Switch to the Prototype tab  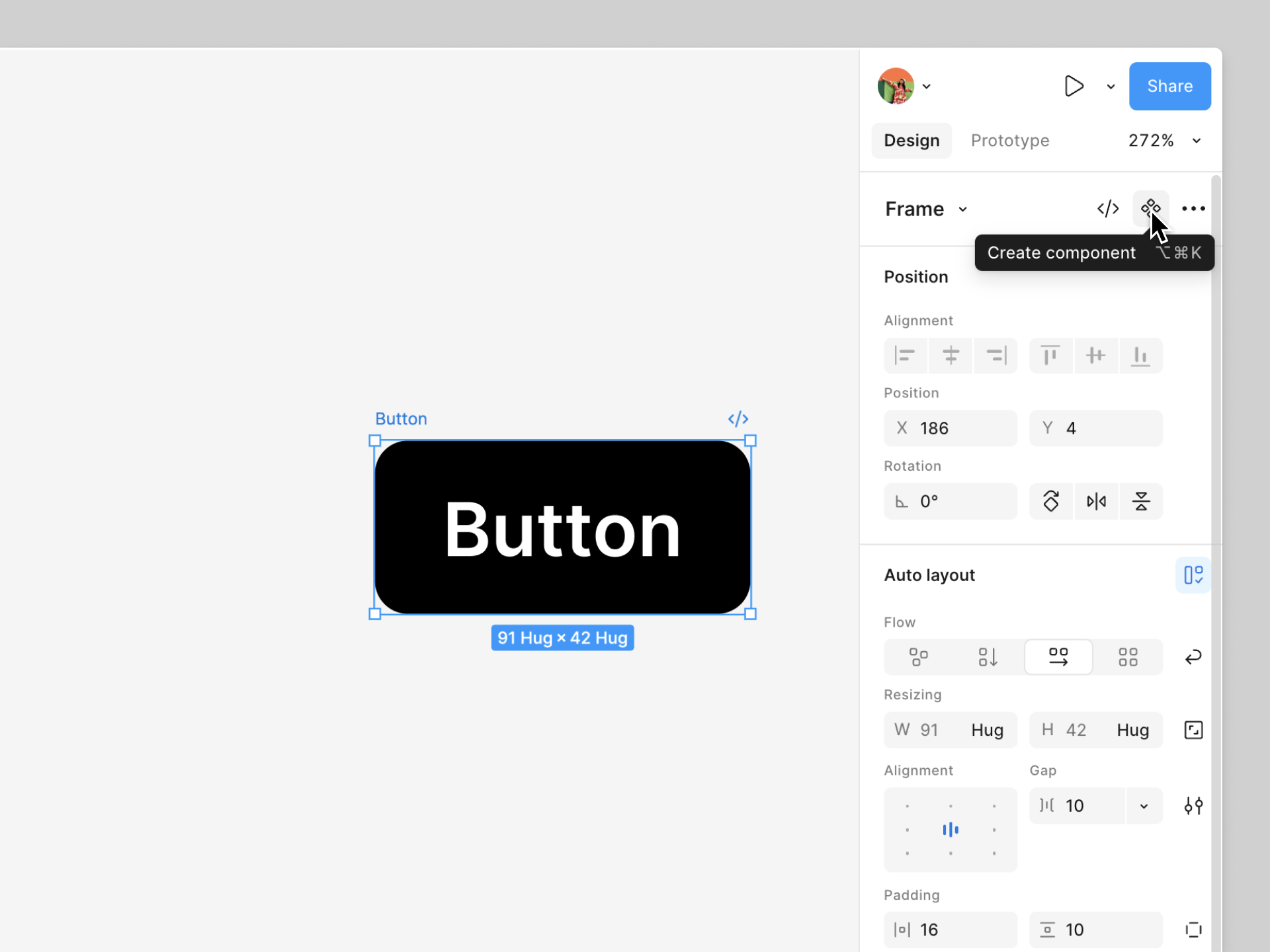1009,141
